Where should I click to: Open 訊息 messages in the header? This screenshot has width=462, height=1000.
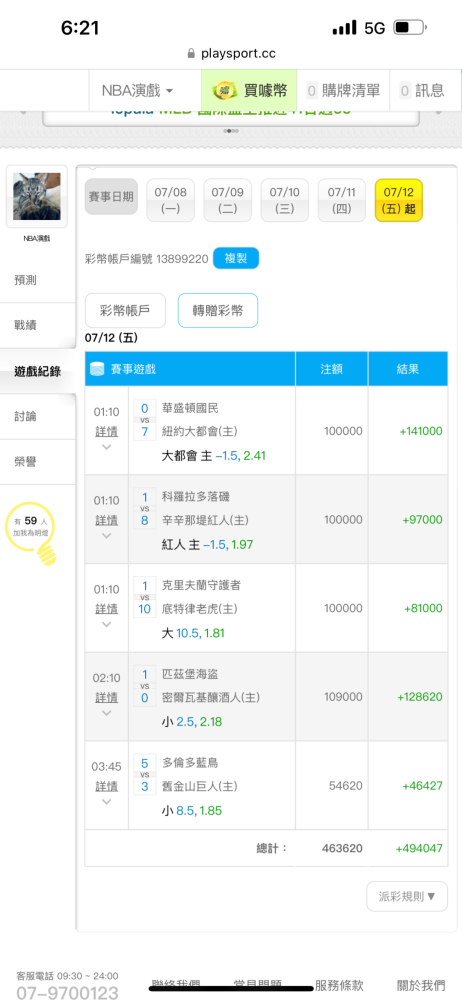[x=422, y=91]
